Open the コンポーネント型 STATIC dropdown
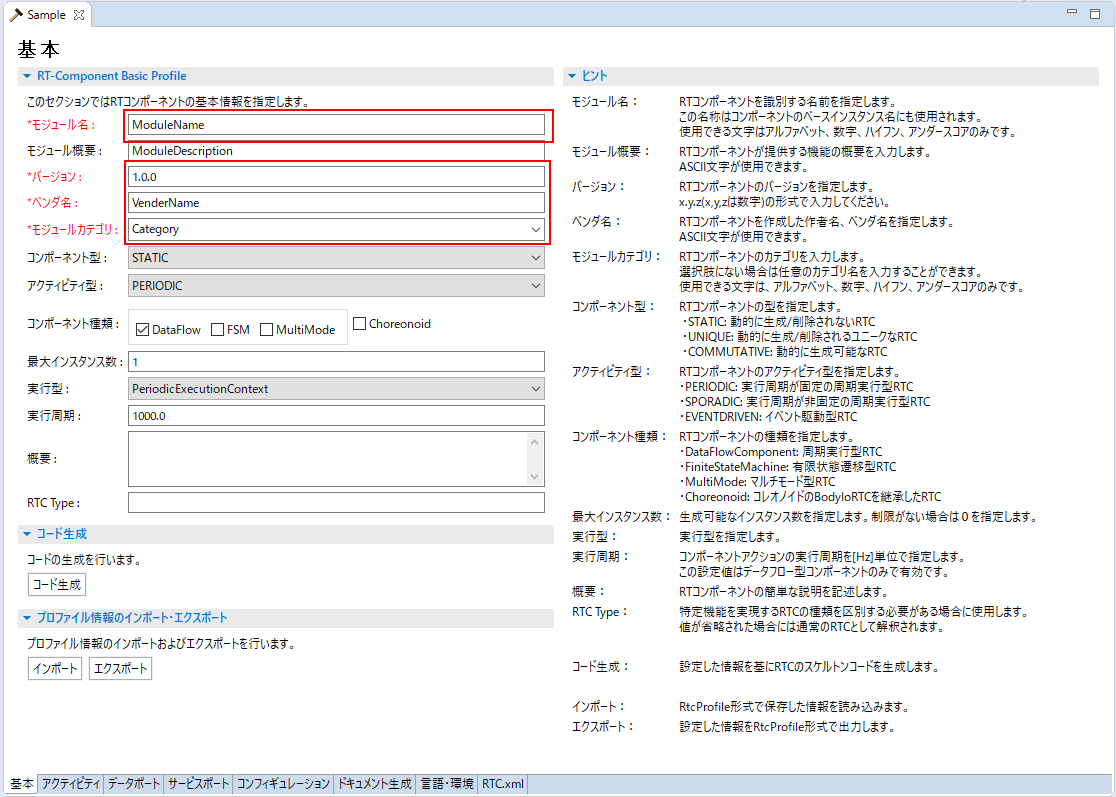 click(x=535, y=258)
